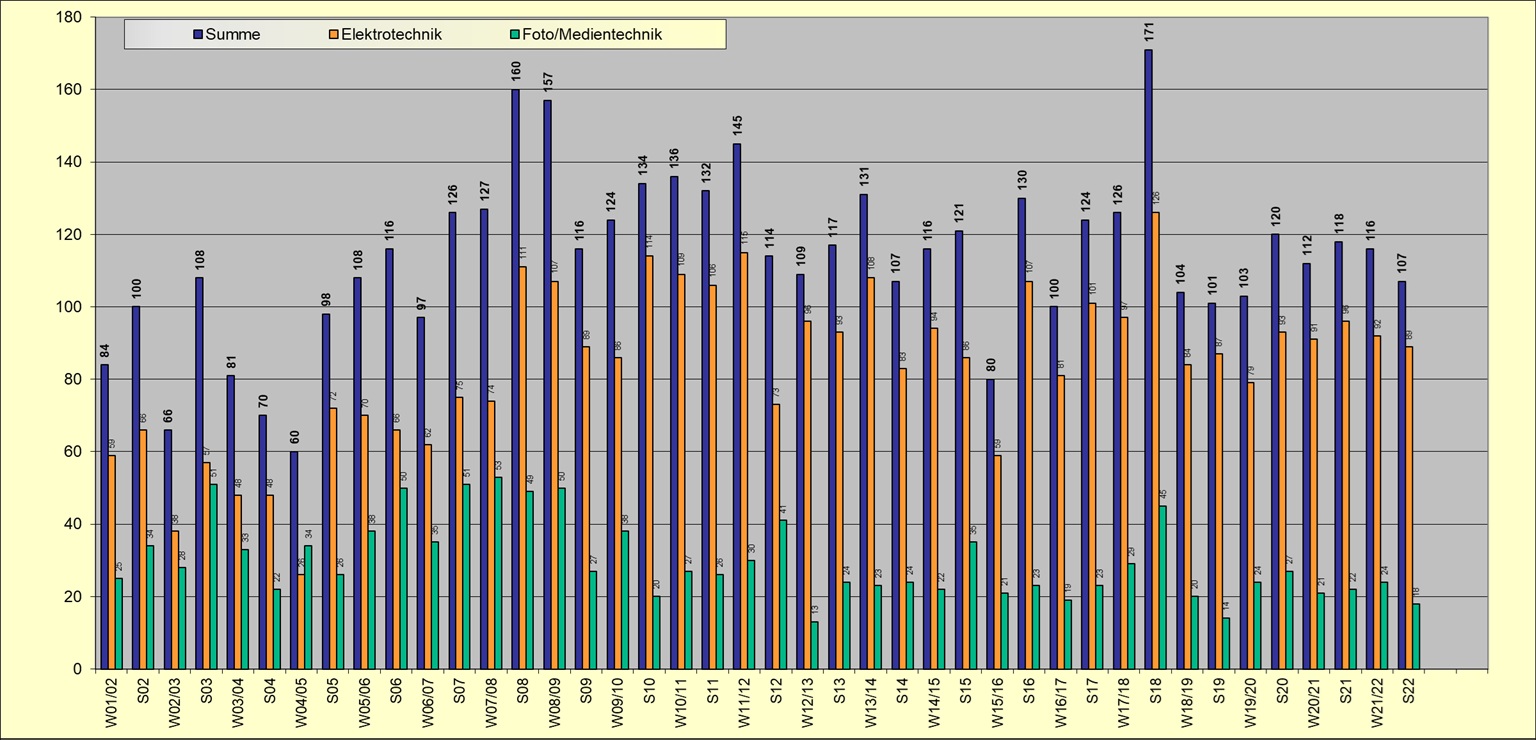1536x740 pixels.
Task: Select the 160 data label above S08
Action: (516, 71)
